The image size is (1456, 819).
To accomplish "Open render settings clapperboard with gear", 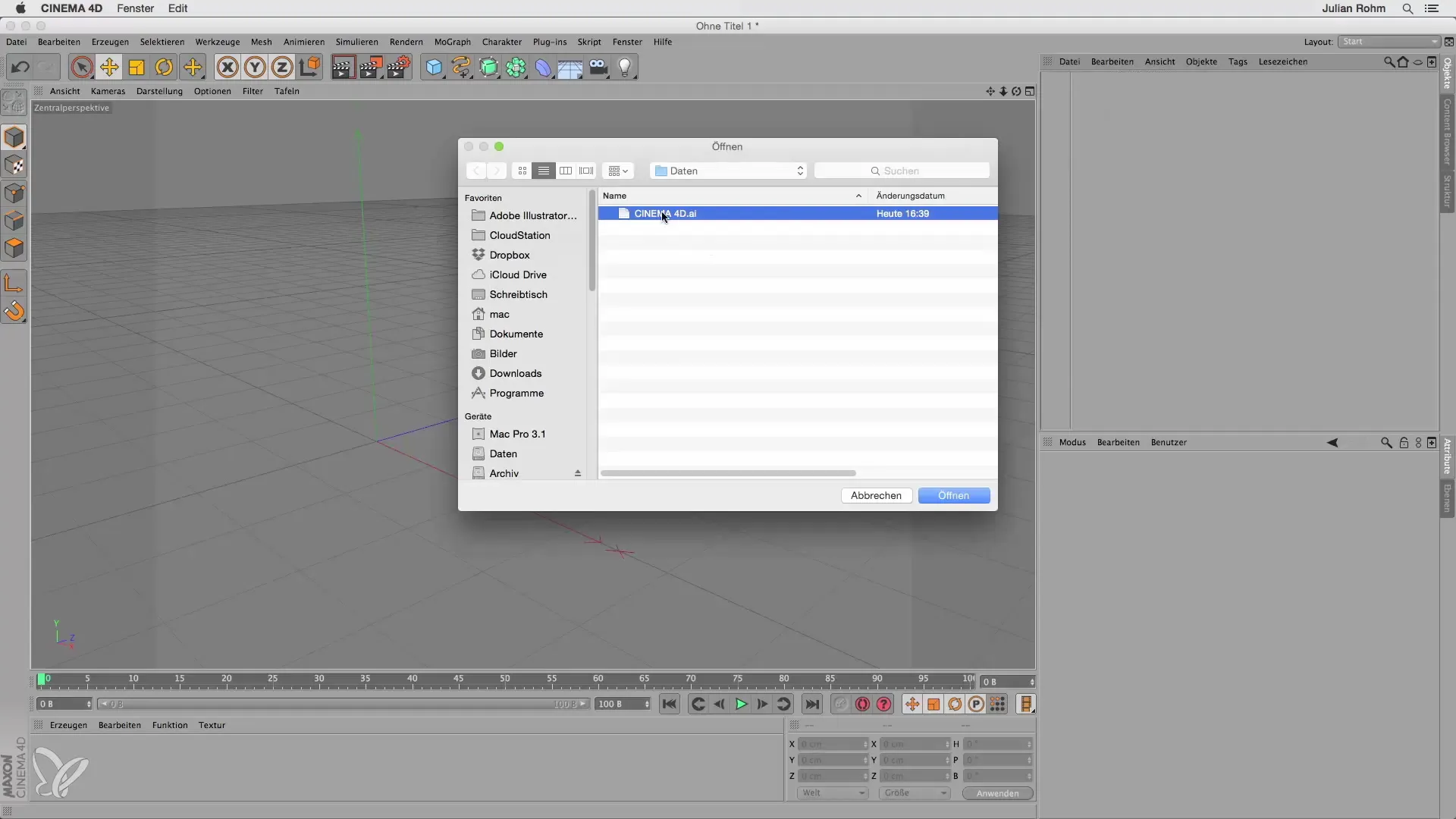I will point(399,67).
